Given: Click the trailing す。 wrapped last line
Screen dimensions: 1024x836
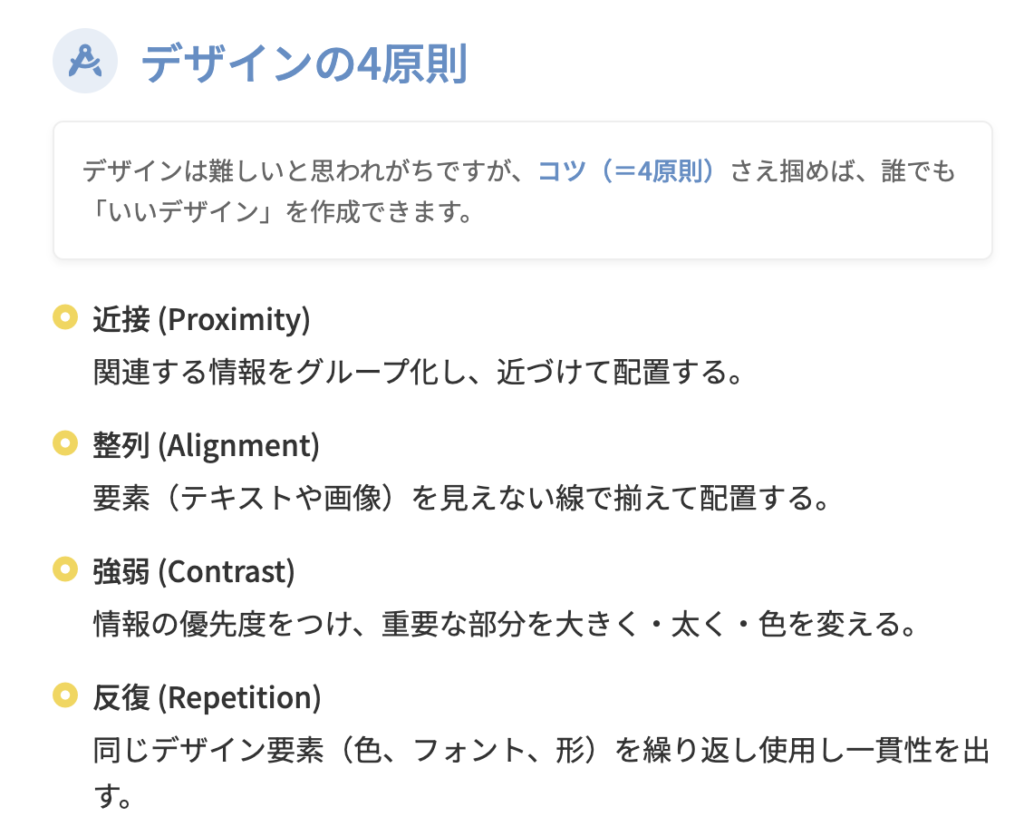Looking at the screenshot, I should [x=112, y=798].
